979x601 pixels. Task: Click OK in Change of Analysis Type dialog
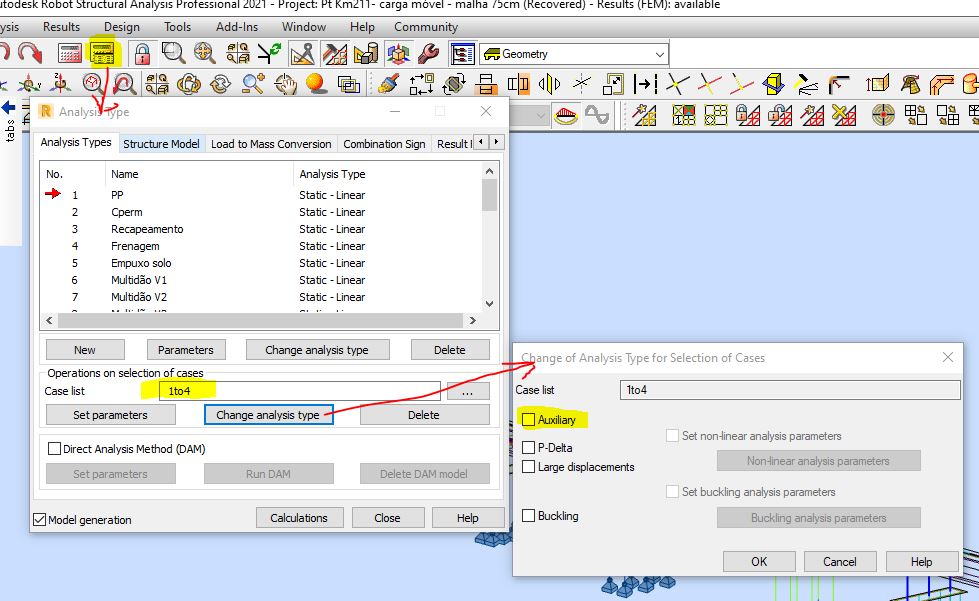point(759,561)
